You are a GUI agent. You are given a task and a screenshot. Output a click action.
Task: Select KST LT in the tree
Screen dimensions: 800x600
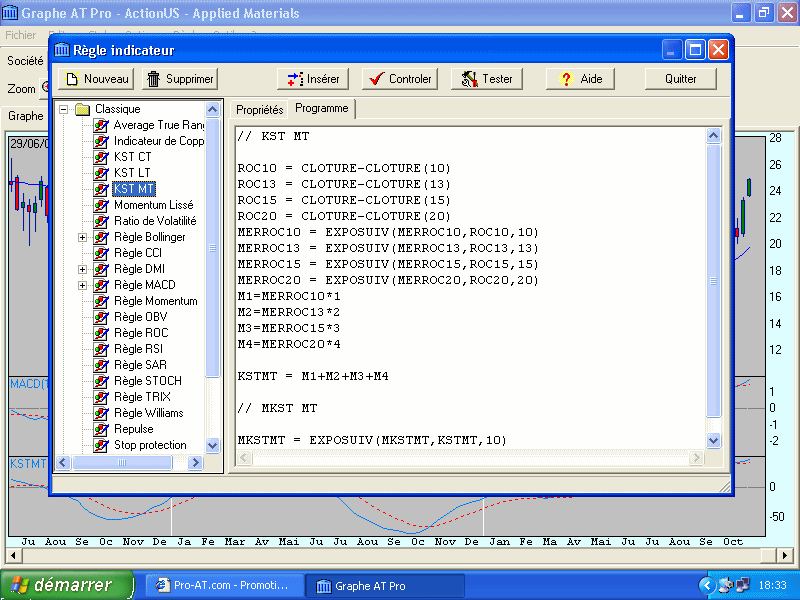[132, 173]
